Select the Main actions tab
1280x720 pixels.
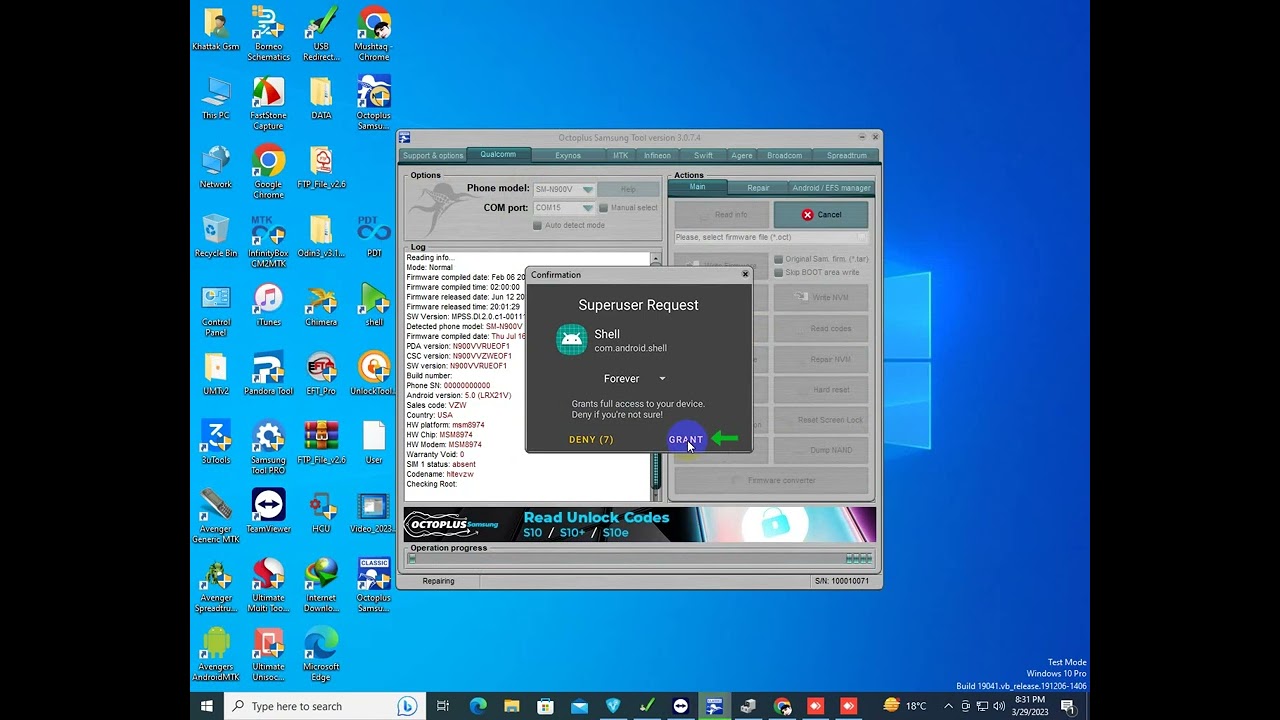pos(697,187)
